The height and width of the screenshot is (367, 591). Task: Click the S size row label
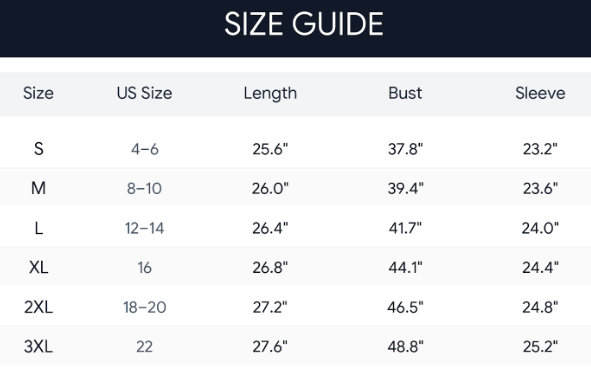click(38, 149)
